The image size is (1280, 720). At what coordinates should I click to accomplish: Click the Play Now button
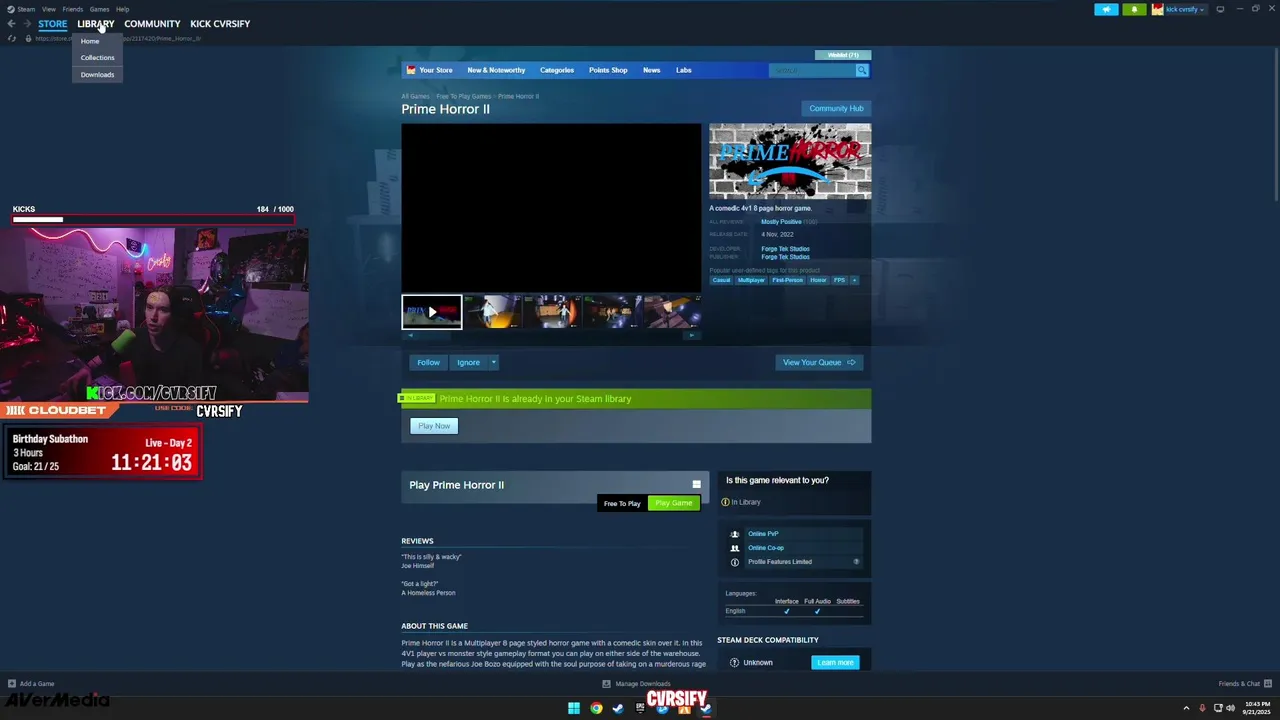pyautogui.click(x=434, y=426)
